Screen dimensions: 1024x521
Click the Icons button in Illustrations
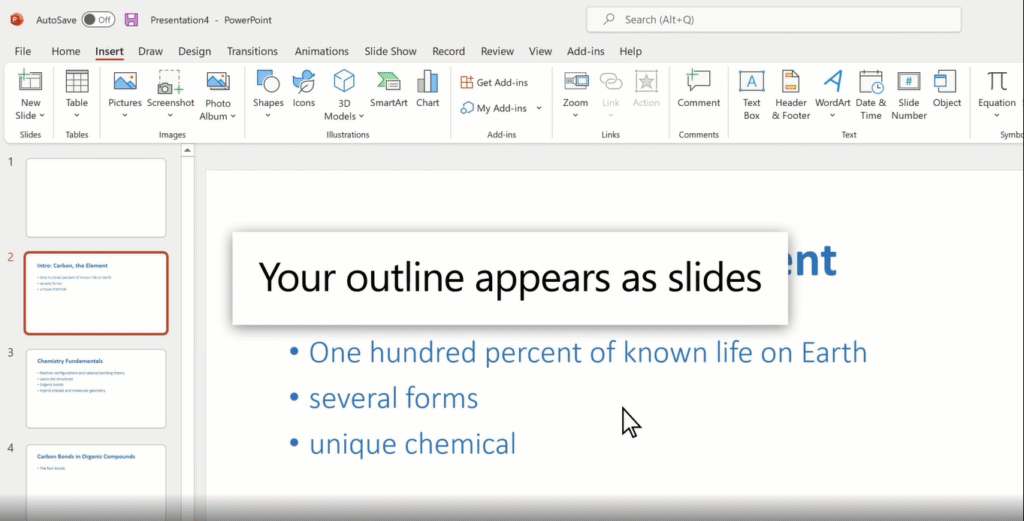[303, 83]
